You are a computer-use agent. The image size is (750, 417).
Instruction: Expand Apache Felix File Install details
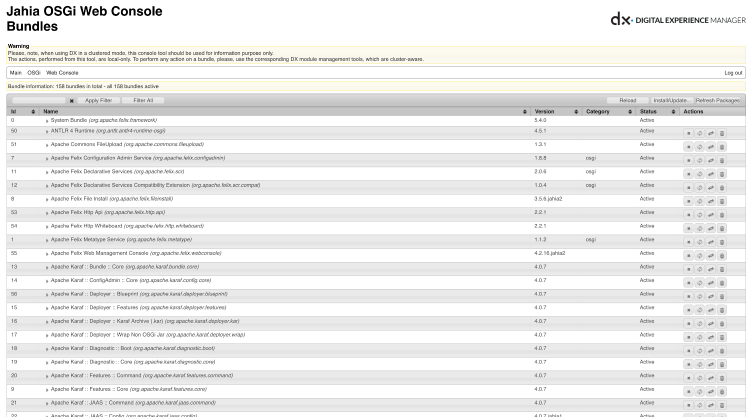coord(47,199)
